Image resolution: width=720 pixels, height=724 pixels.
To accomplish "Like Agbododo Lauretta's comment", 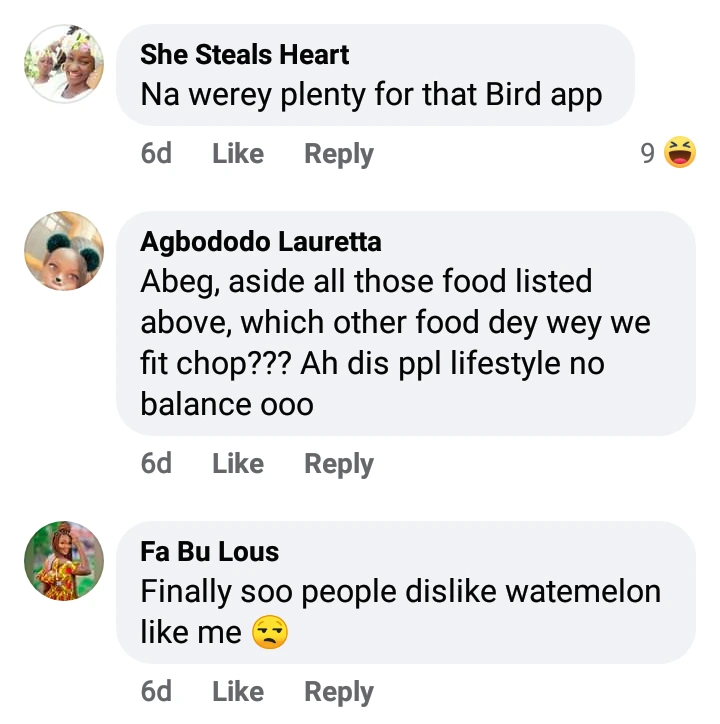I will 238,464.
